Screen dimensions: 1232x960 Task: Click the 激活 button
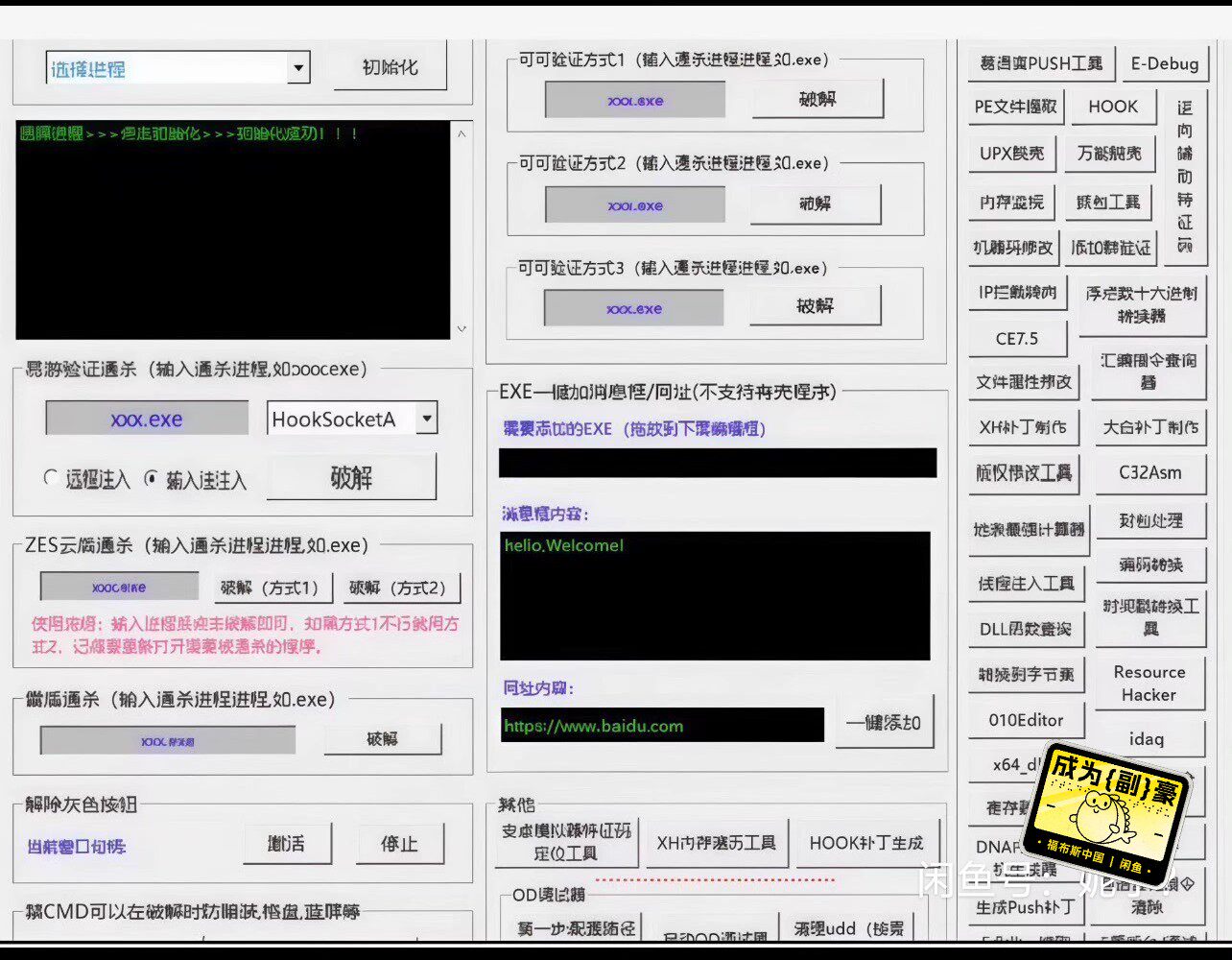(x=287, y=844)
